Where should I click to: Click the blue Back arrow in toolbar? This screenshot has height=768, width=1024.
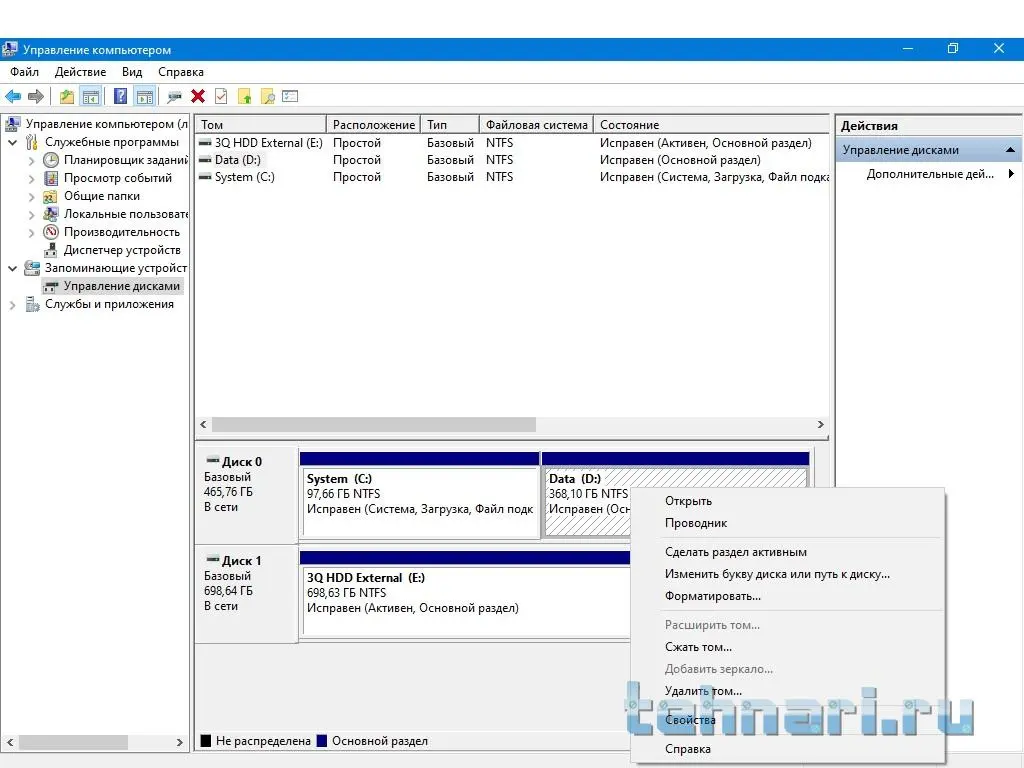pyautogui.click(x=13, y=97)
